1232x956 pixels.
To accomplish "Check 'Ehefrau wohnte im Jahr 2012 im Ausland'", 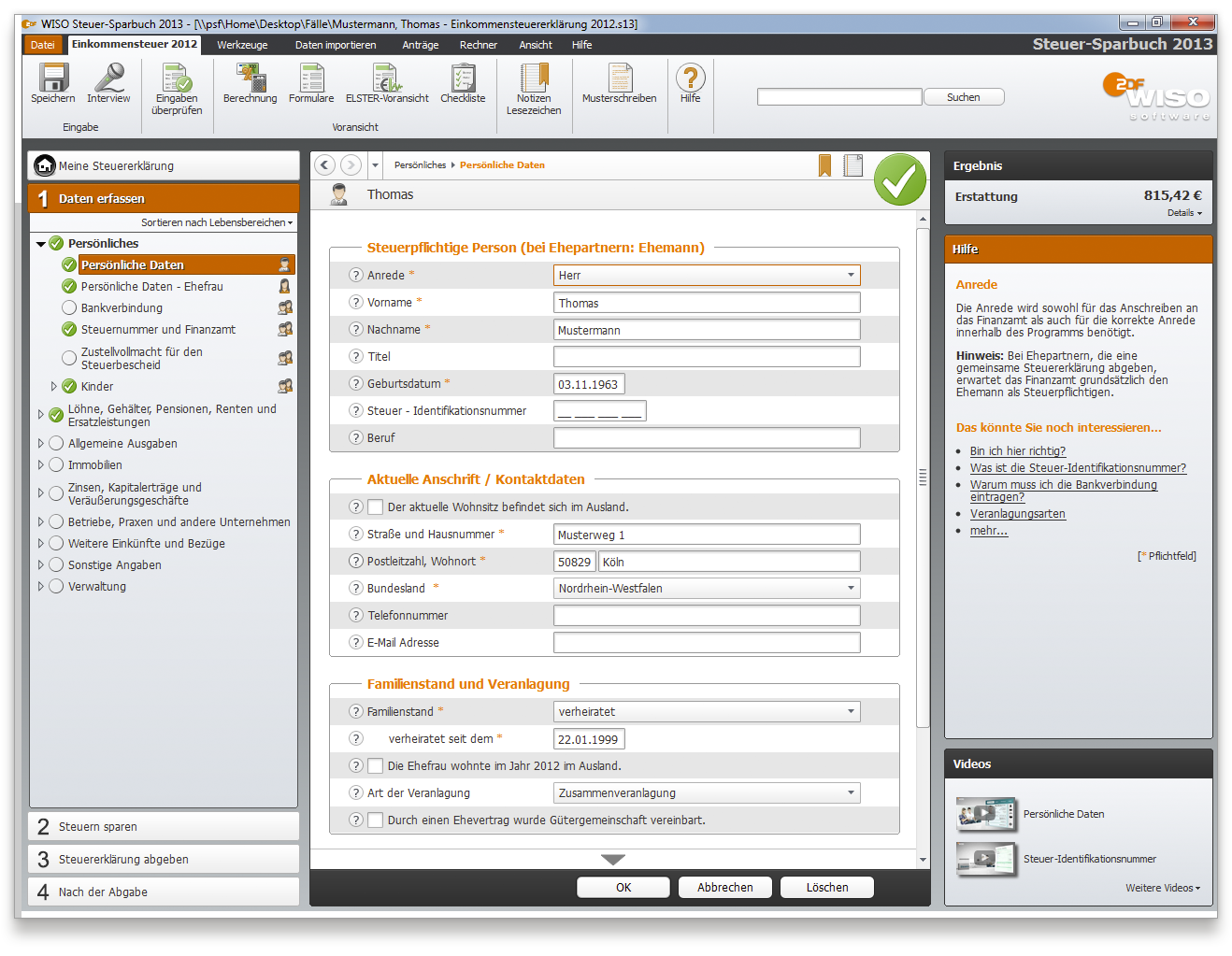I will pyautogui.click(x=376, y=766).
